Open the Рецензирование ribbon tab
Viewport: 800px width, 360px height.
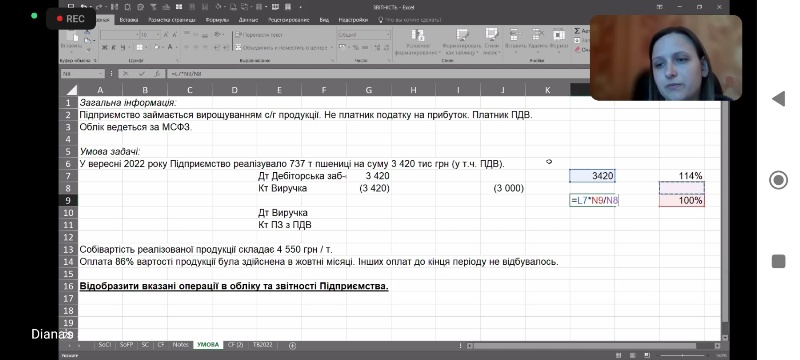pos(289,20)
